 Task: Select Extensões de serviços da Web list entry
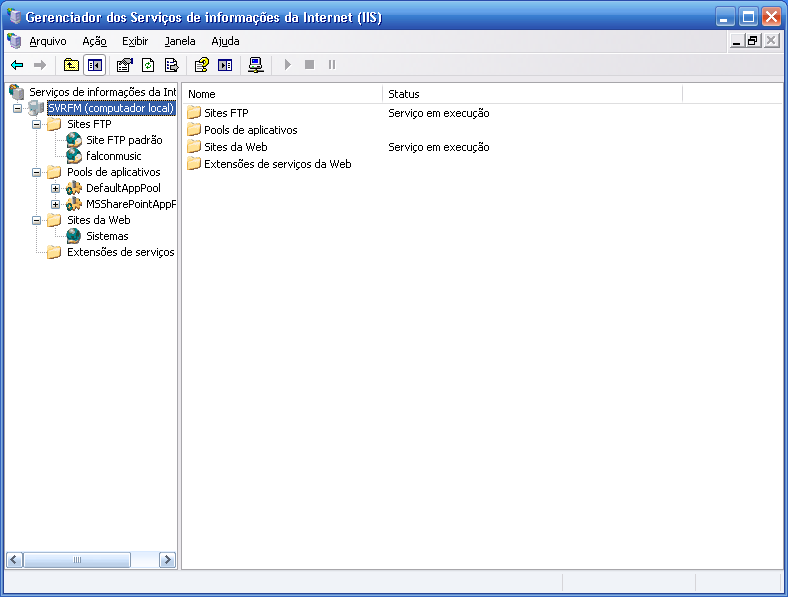[277, 164]
